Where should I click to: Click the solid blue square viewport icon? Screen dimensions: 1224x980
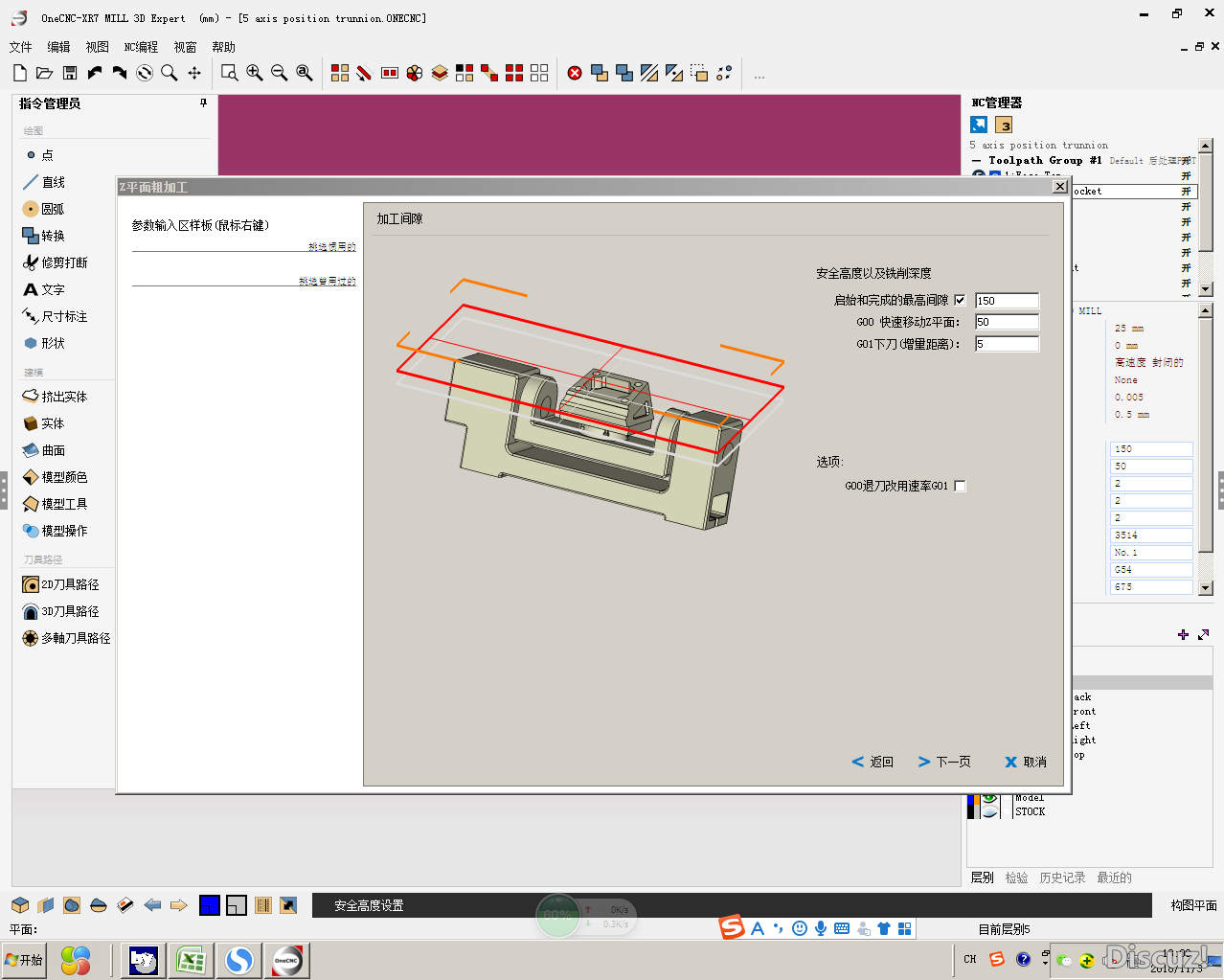click(x=210, y=905)
